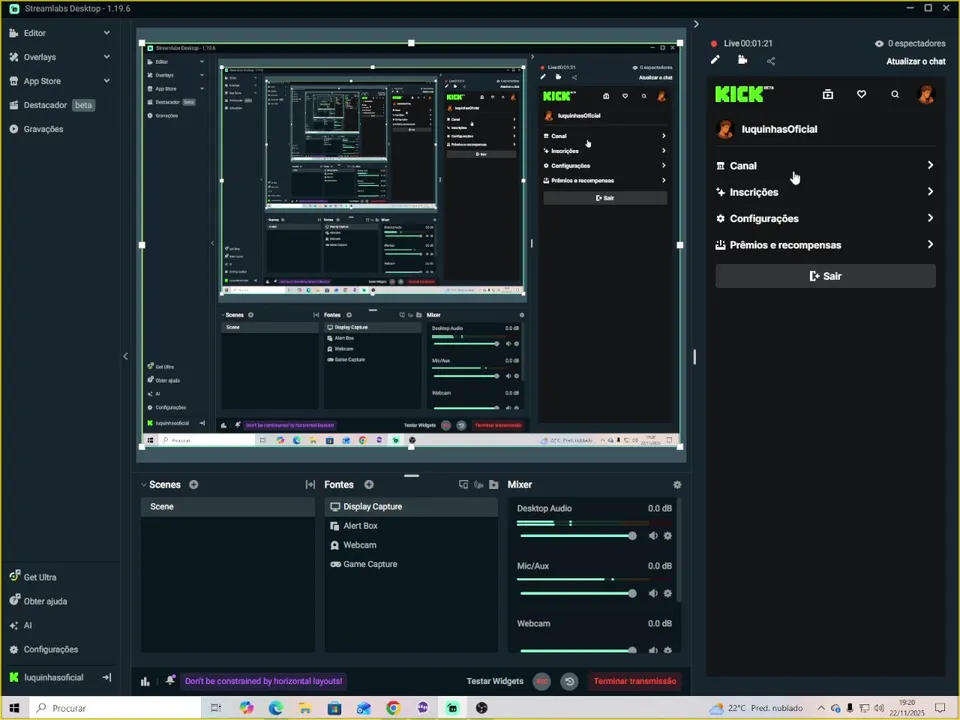Viewport: 960px width, 720px height.
Task: Expand Prêmios e recompensas entry
Action: pos(825,244)
